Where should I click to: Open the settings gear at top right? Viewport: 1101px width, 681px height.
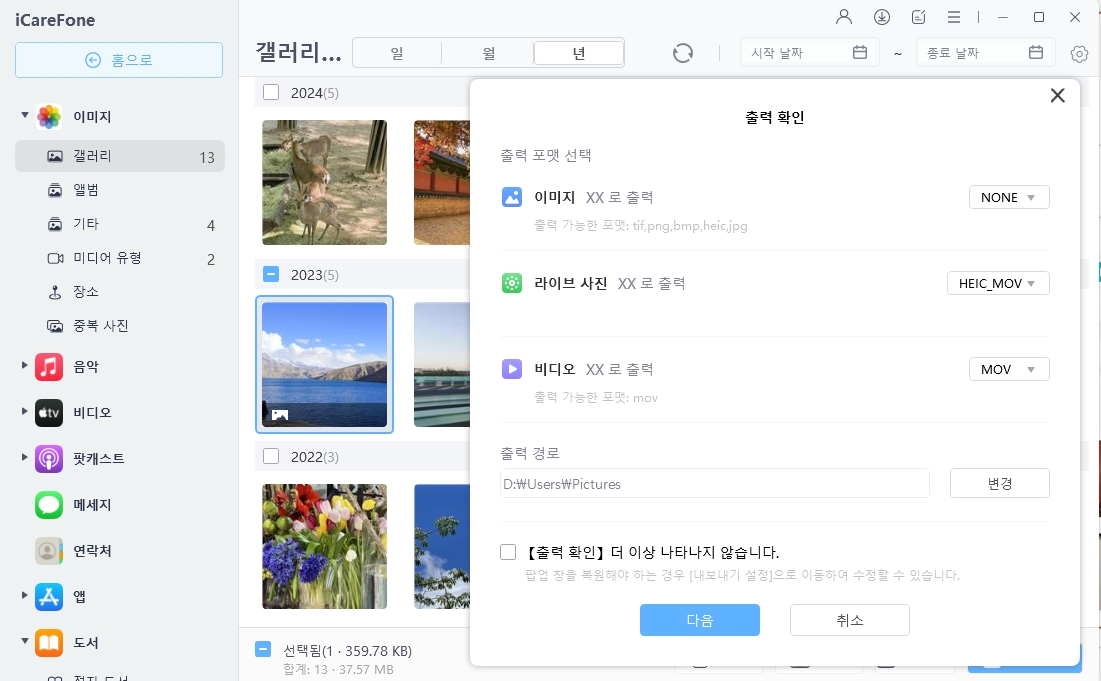tap(1079, 54)
